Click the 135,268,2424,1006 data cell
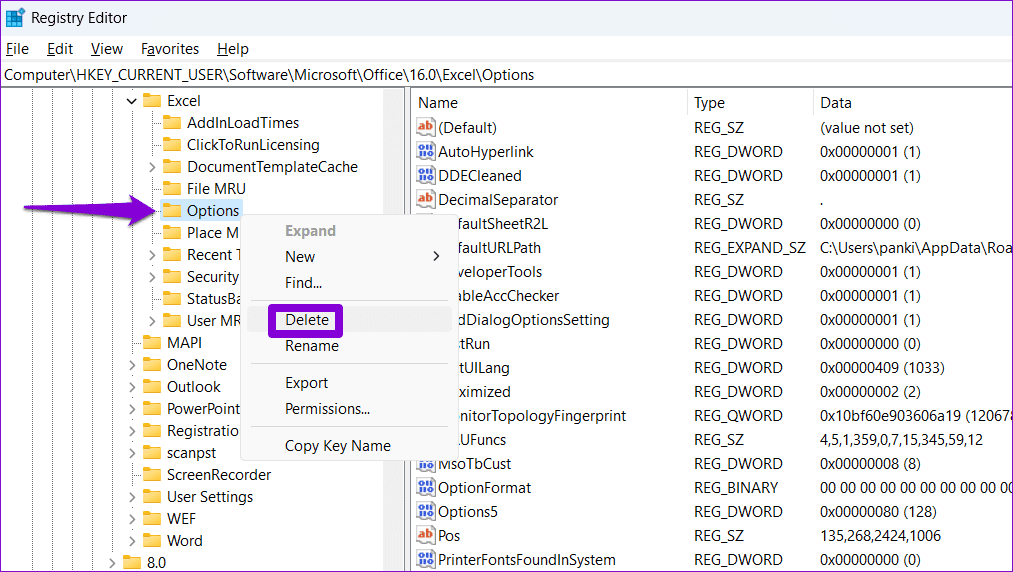The width and height of the screenshot is (1013, 572). tap(880, 536)
